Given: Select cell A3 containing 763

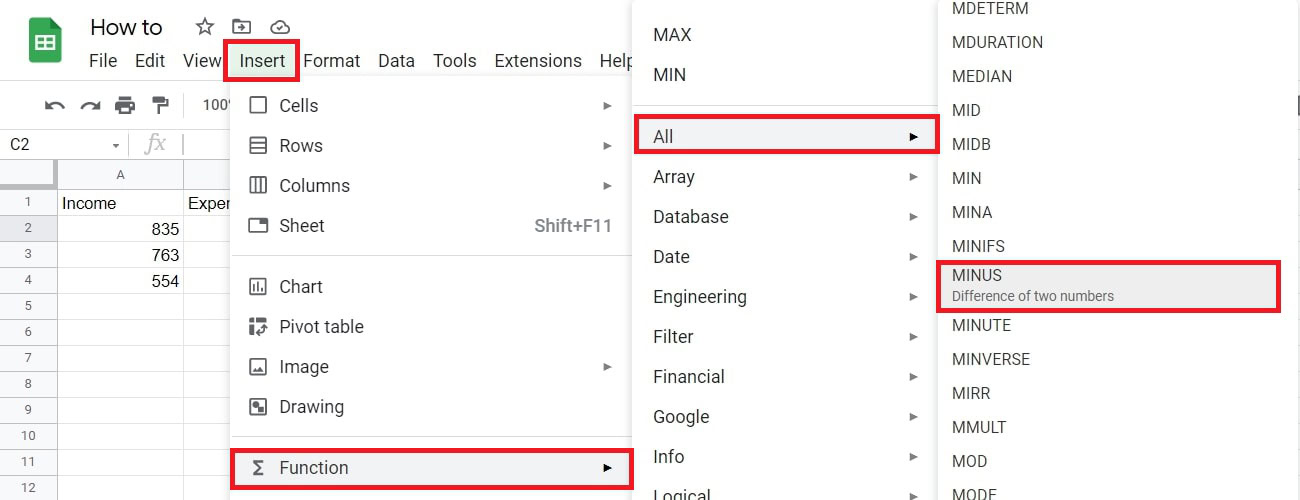Looking at the screenshot, I should click(x=120, y=255).
